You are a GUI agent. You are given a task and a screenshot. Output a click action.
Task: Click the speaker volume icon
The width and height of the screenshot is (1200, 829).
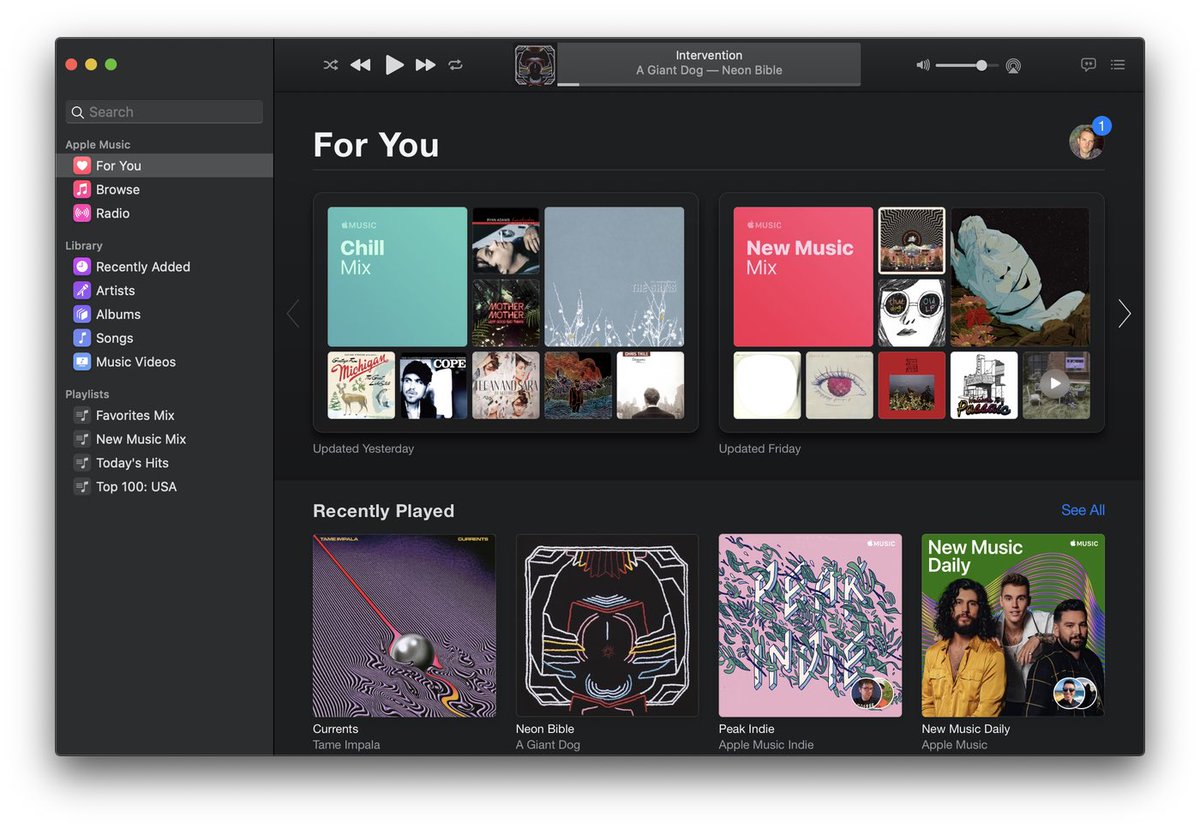point(923,65)
